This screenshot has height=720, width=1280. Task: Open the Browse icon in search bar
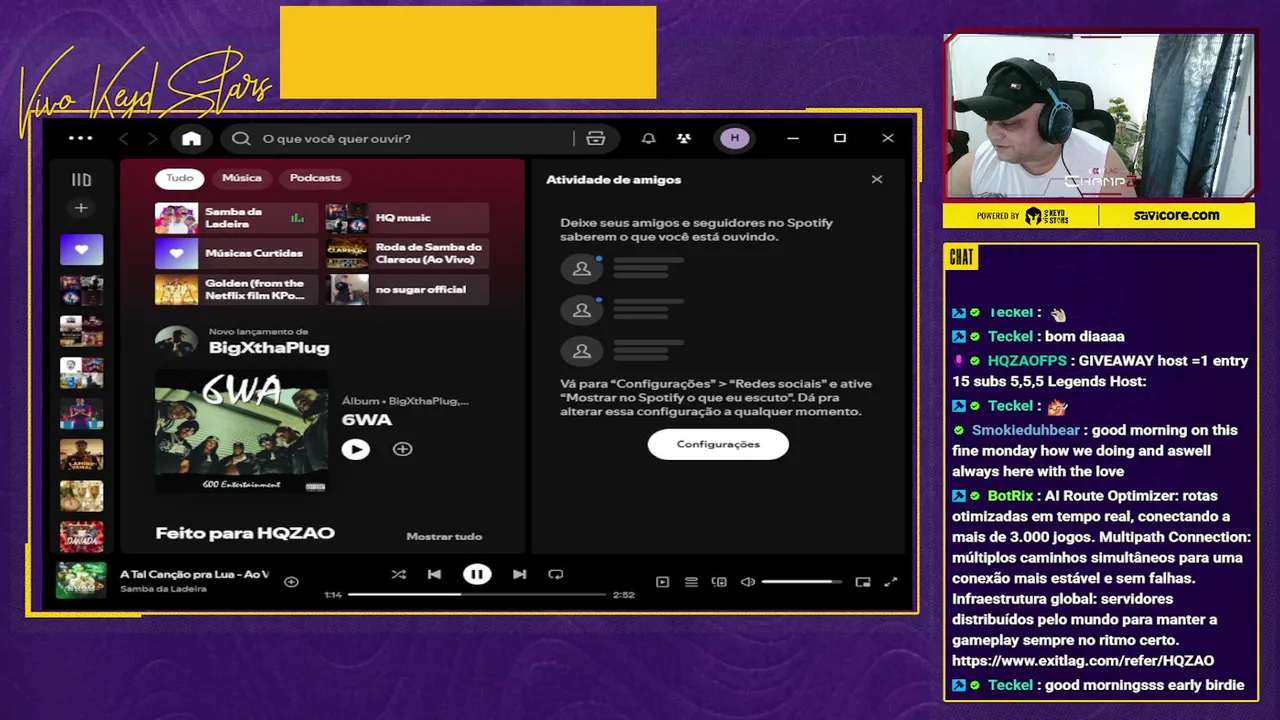tap(596, 138)
